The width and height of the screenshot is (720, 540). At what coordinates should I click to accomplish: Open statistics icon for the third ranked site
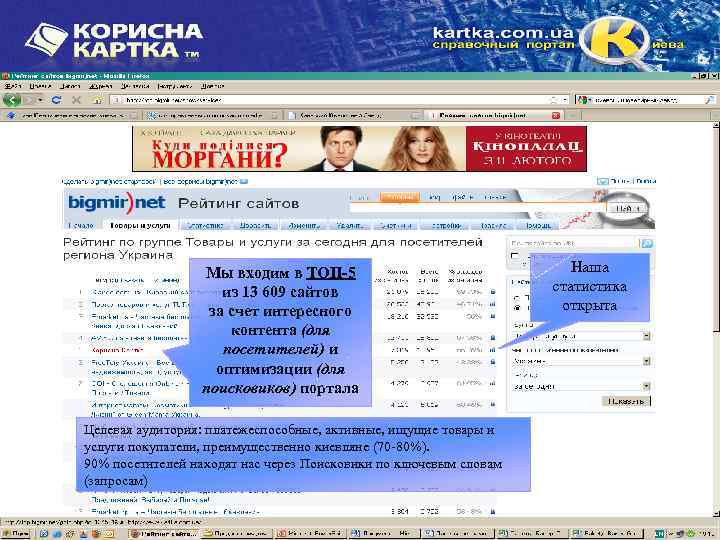point(493,316)
